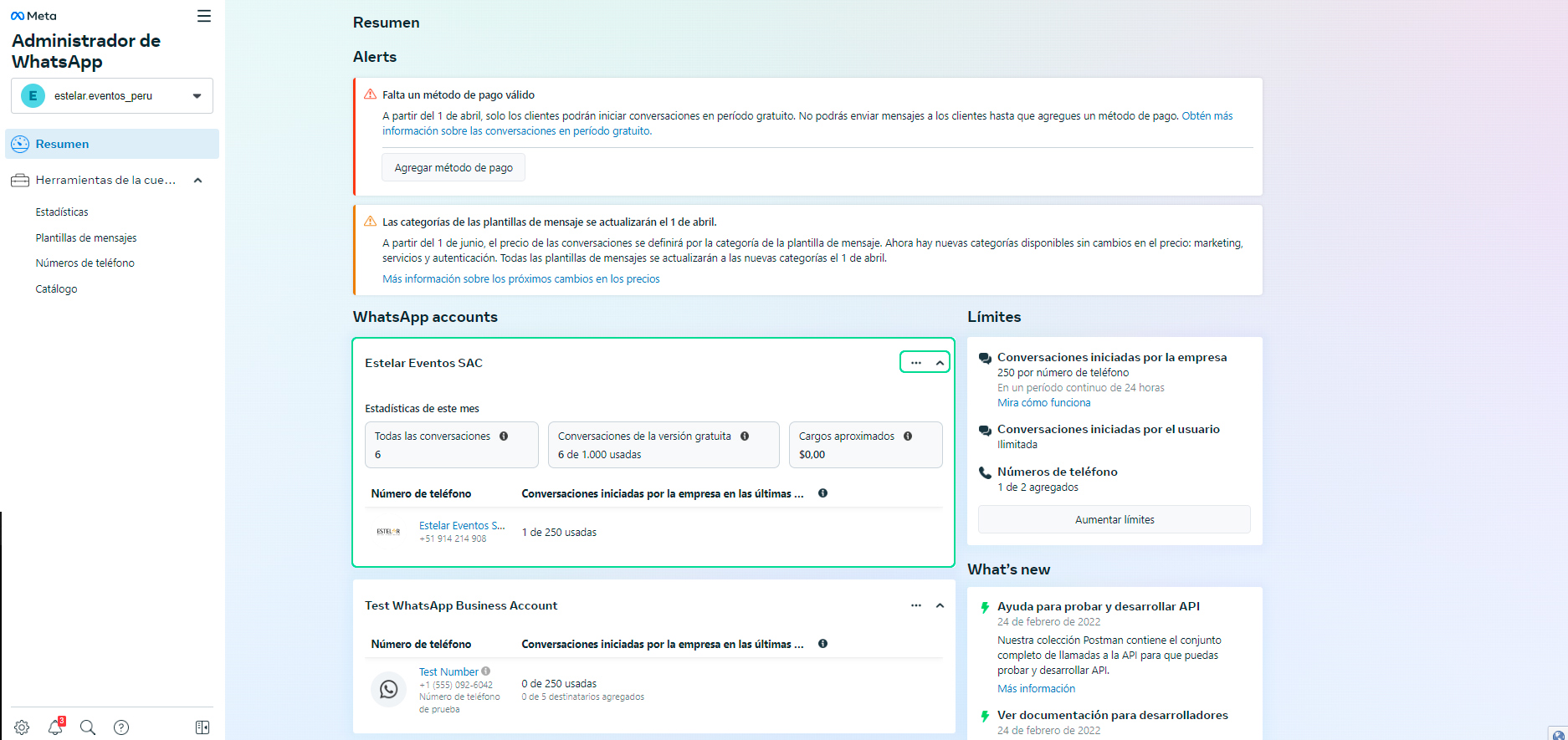The height and width of the screenshot is (740, 1568).
Task: Click the WhatsApp Test Number avatar
Action: tap(388, 689)
